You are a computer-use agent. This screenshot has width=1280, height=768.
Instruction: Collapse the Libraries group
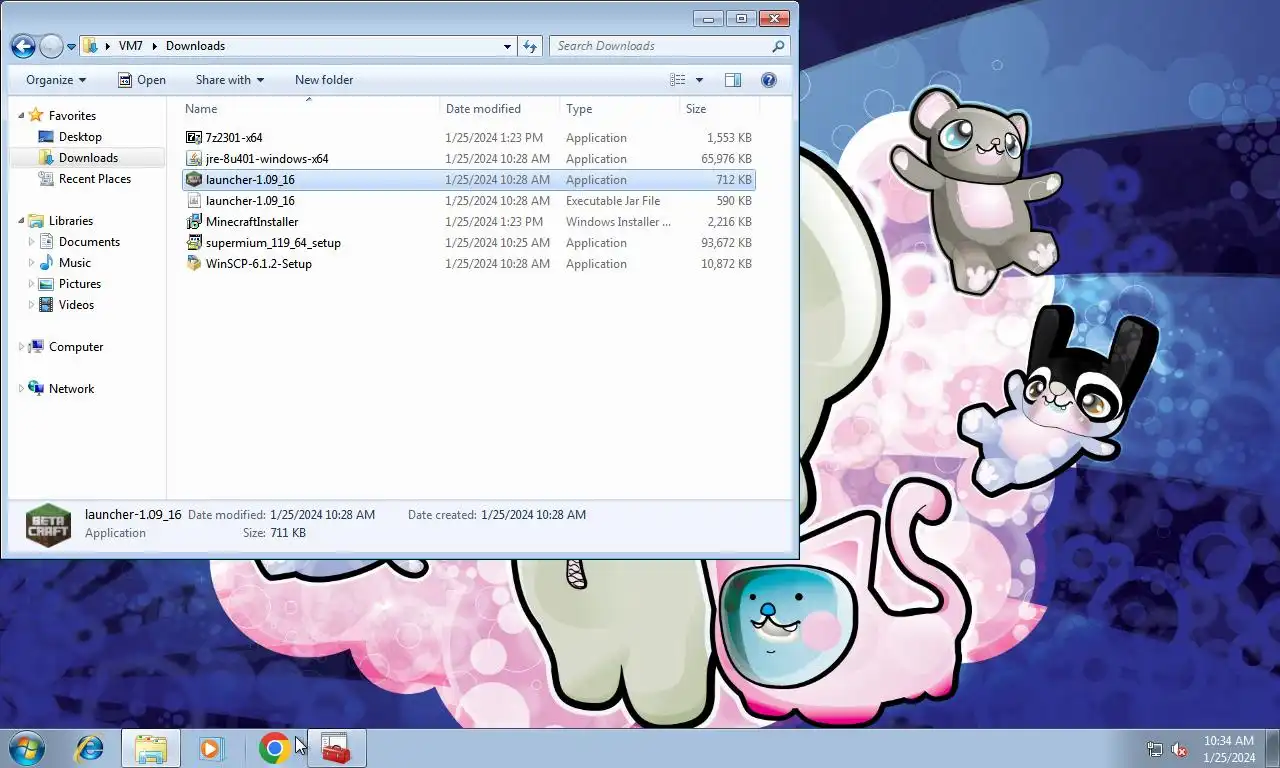tap(21, 221)
